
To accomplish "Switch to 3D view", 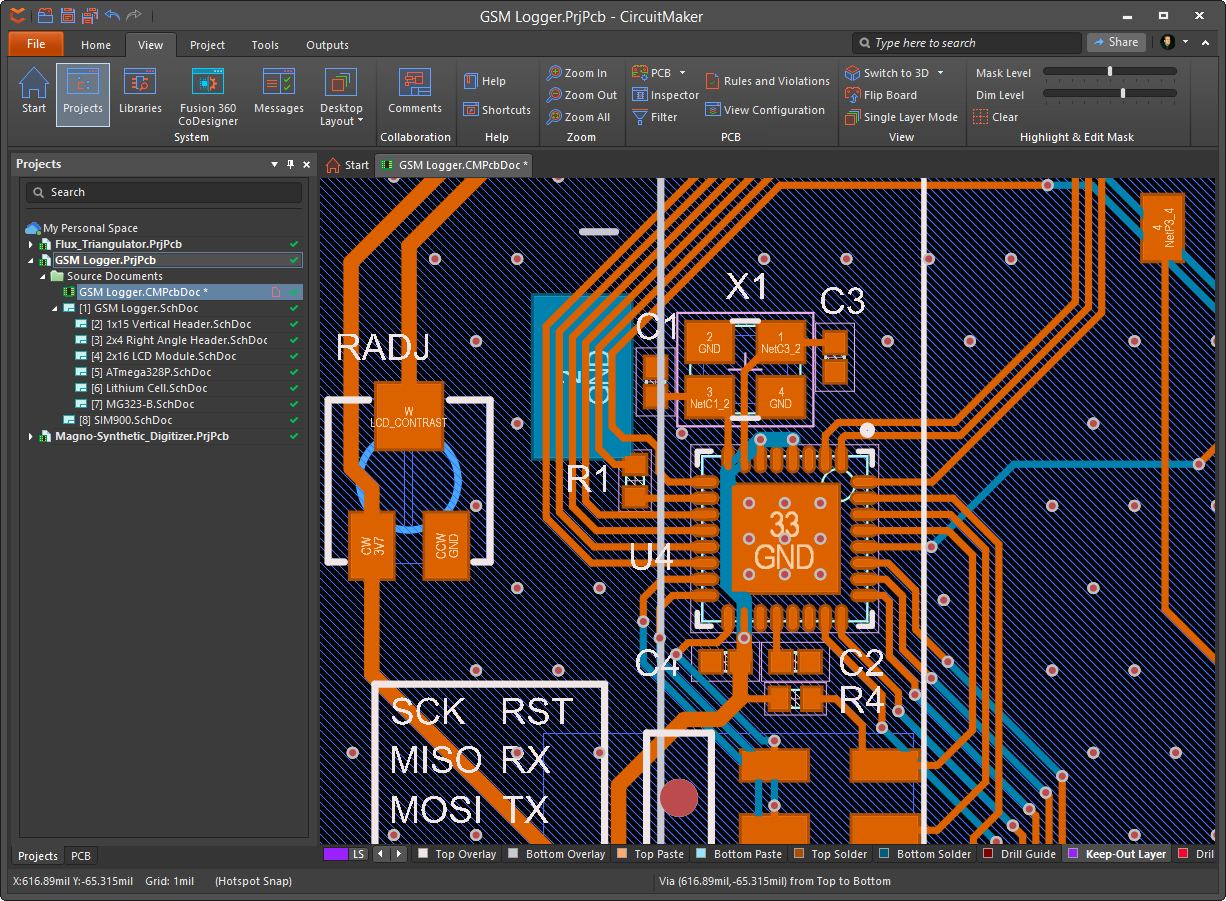I will coord(893,73).
